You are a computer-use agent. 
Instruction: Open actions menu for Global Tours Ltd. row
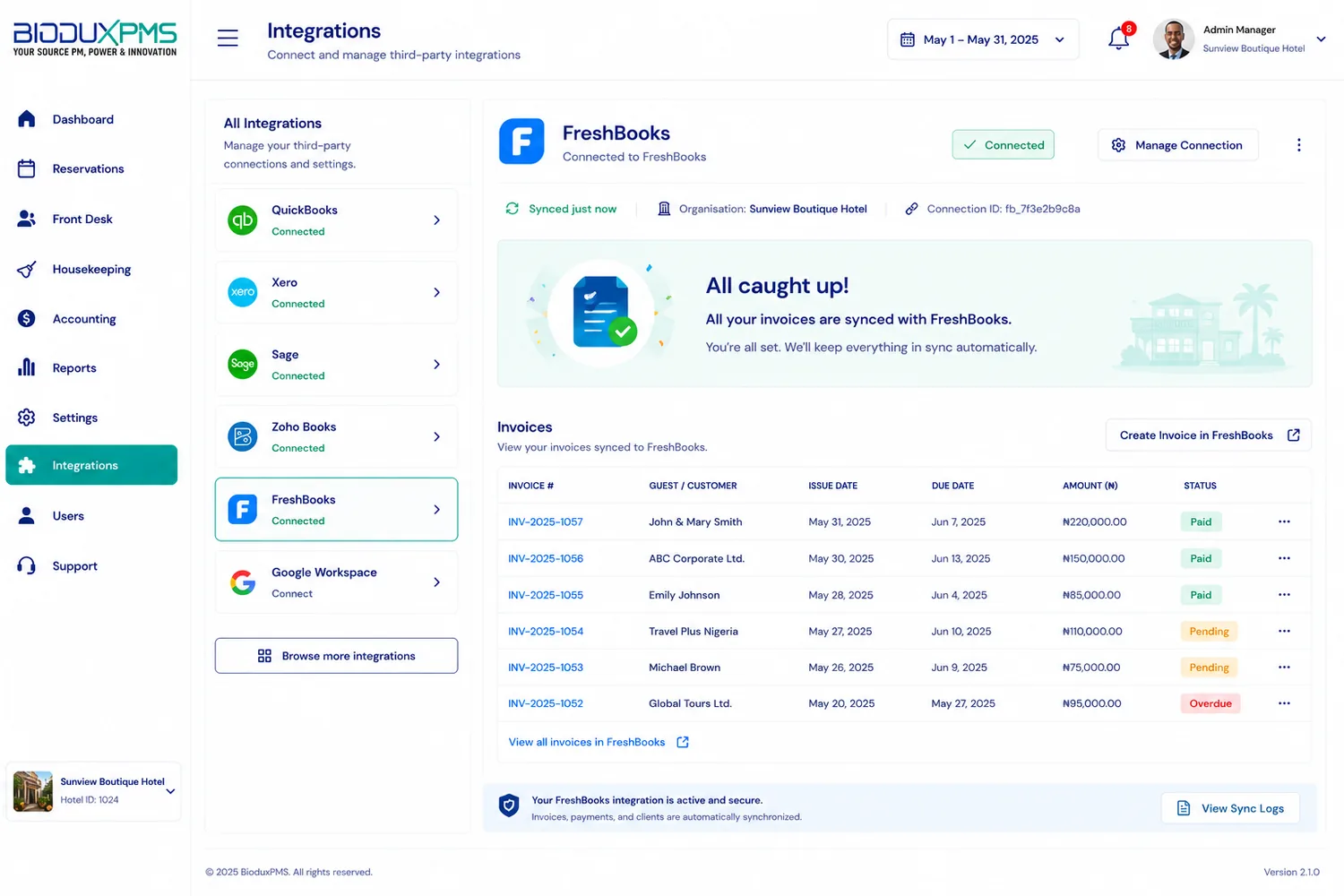click(x=1284, y=703)
